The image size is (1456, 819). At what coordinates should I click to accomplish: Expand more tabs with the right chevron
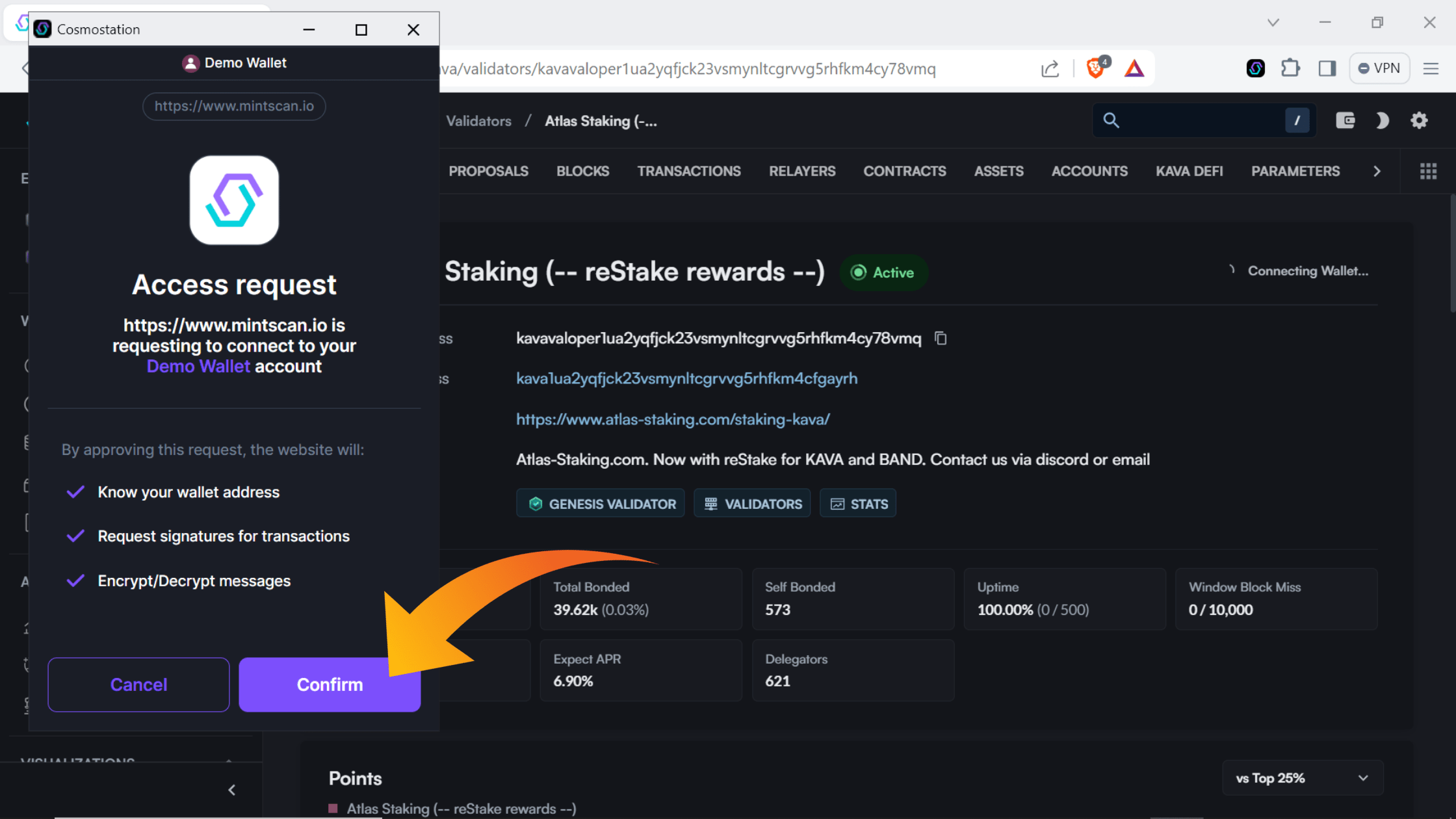tap(1377, 171)
